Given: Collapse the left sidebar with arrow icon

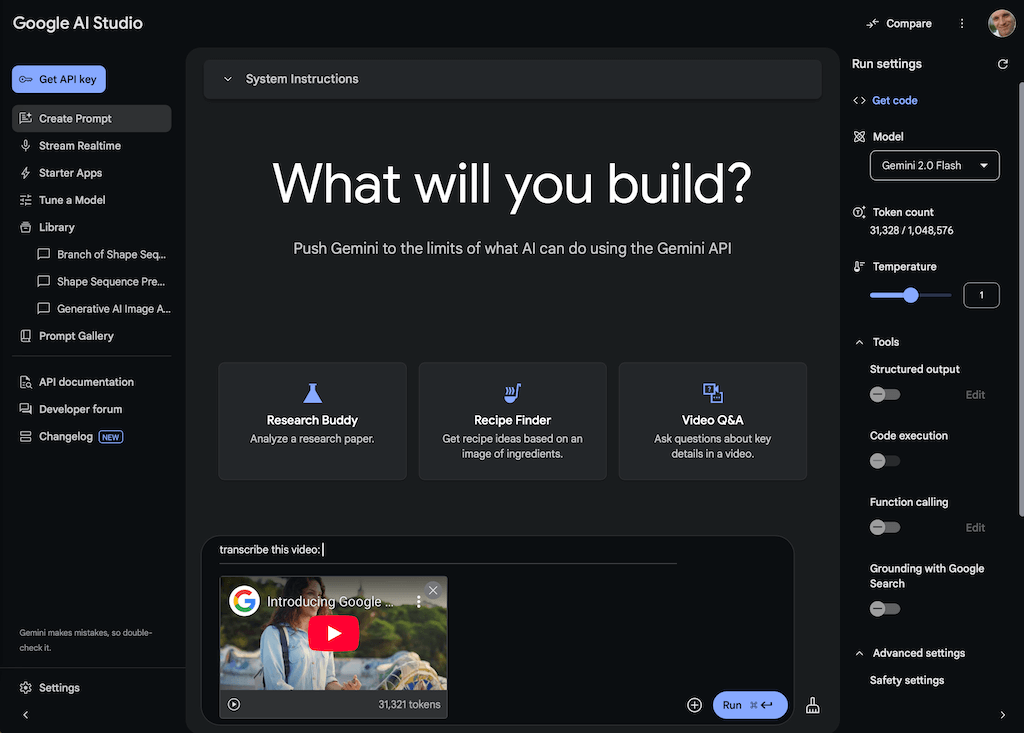Looking at the screenshot, I should pyautogui.click(x=25, y=715).
